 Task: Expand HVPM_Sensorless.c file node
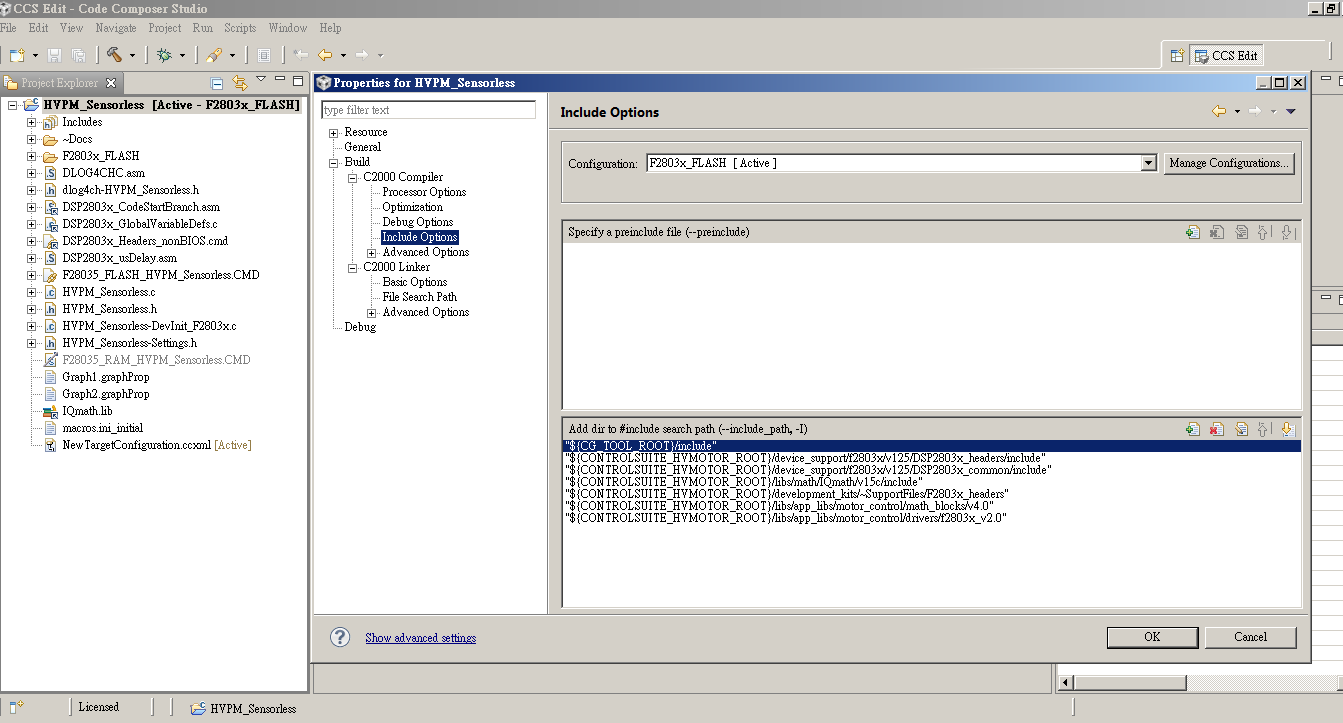(x=31, y=292)
